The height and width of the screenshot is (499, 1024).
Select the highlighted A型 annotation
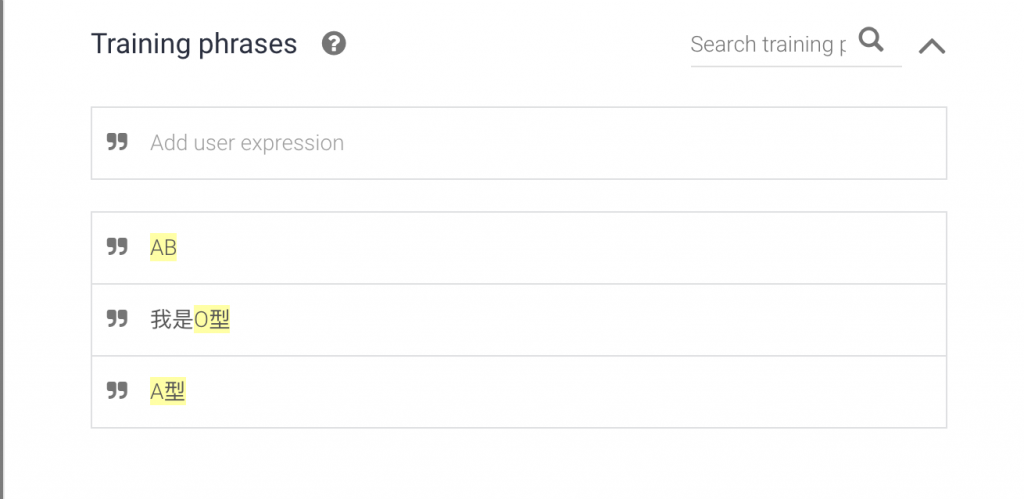pyautogui.click(x=168, y=392)
